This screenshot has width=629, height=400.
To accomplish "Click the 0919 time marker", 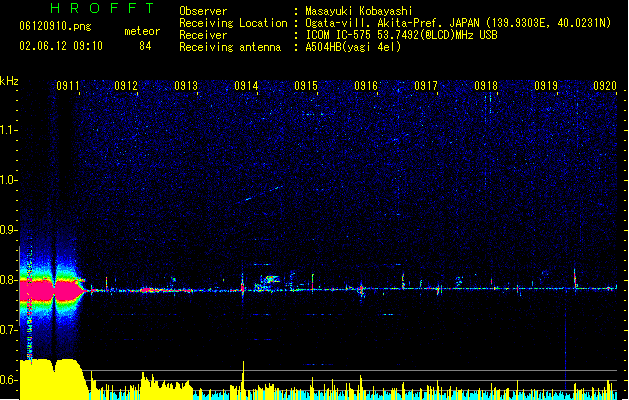I will coord(546,86).
